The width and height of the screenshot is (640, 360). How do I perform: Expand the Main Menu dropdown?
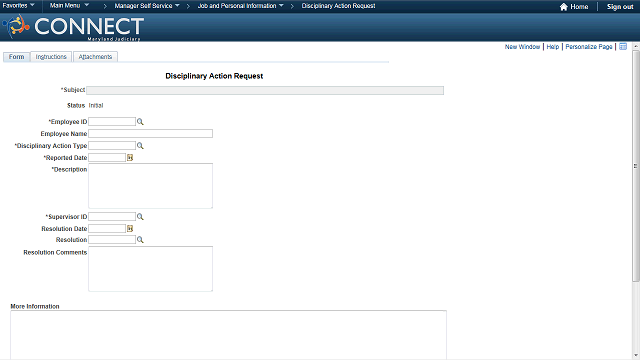coord(69,6)
